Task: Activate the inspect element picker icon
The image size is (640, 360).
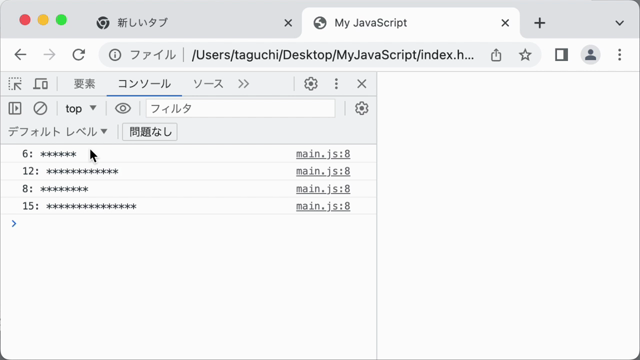Action: click(x=15, y=84)
